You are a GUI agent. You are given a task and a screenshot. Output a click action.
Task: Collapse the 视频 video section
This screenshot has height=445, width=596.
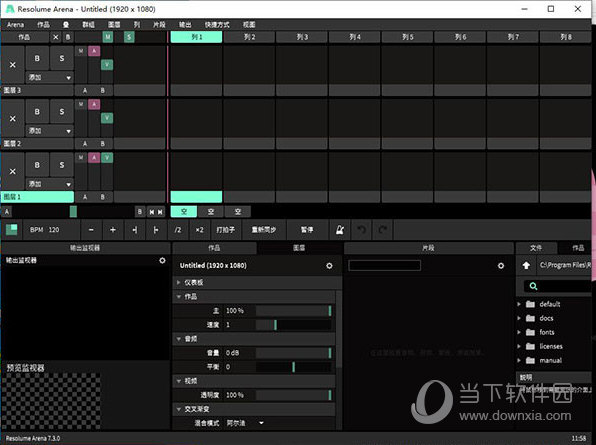178,381
